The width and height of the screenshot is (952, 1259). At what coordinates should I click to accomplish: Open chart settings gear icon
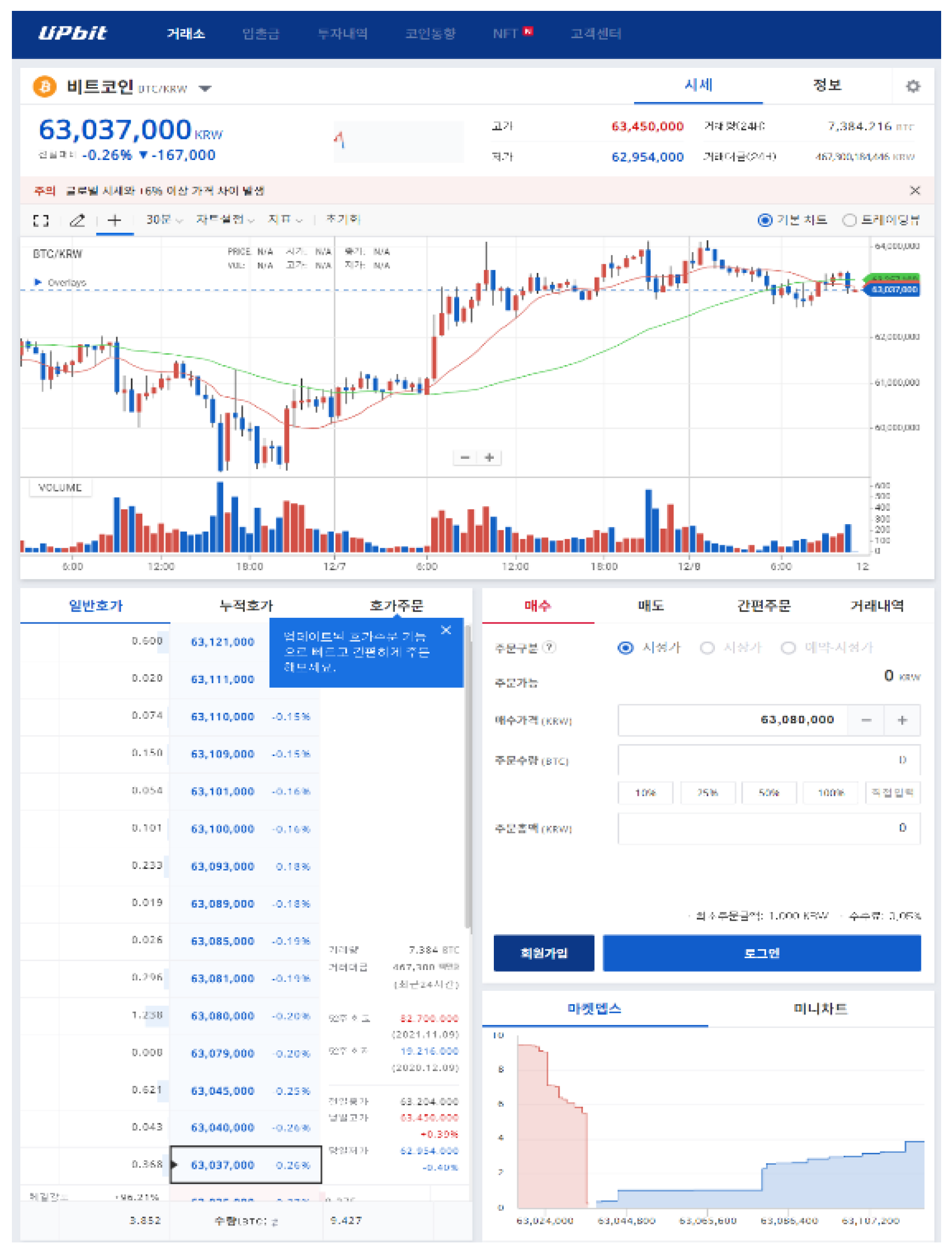912,86
